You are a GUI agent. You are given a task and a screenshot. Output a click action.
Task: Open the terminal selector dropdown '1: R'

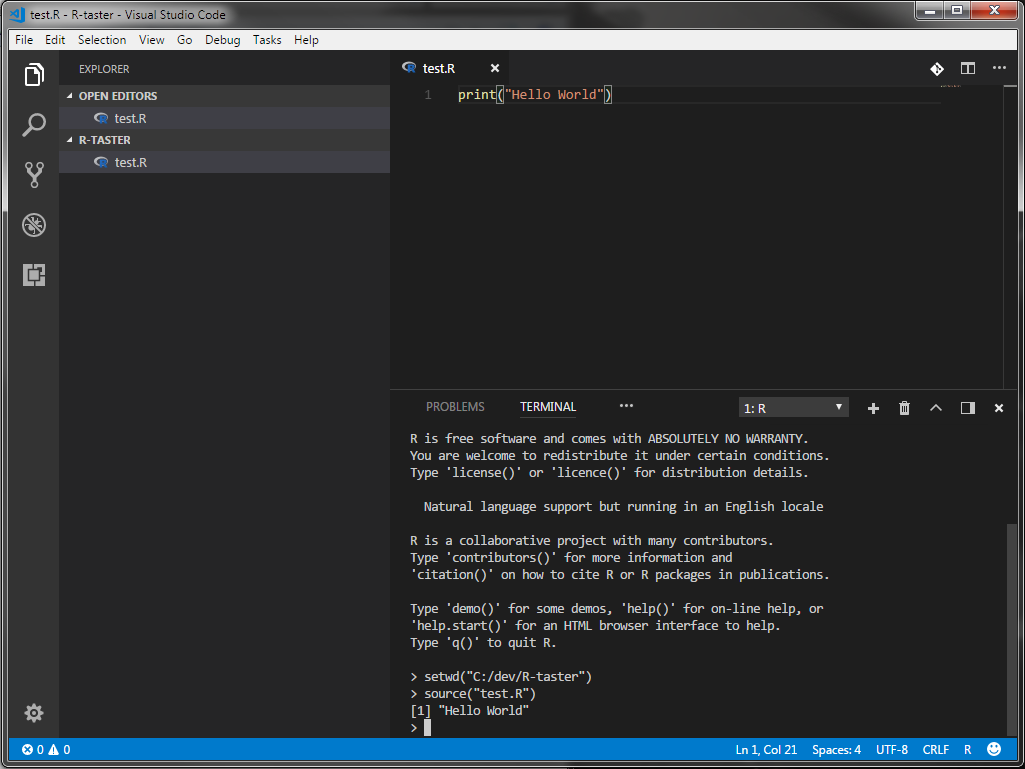tap(794, 408)
